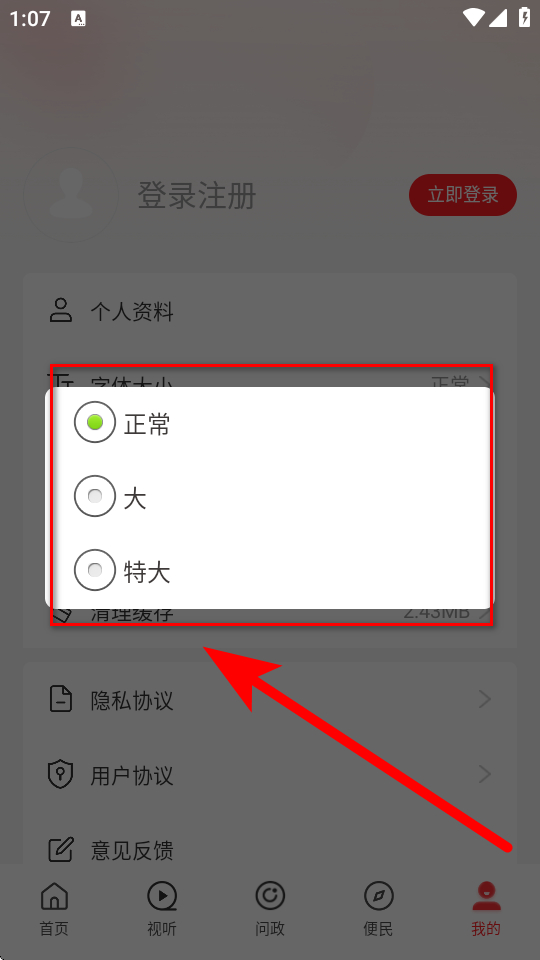Screen dimensions: 540x960
Task: Open the 便民 compass icon
Action: (x=378, y=896)
